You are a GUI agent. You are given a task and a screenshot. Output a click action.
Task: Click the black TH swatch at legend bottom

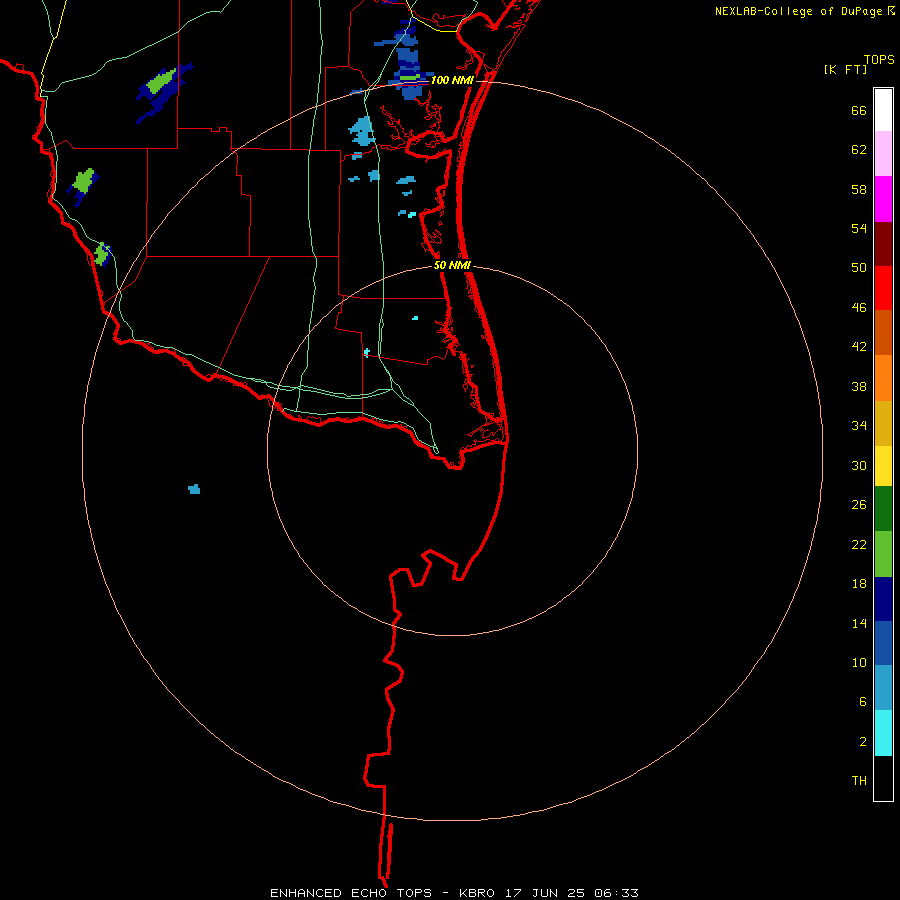point(883,778)
